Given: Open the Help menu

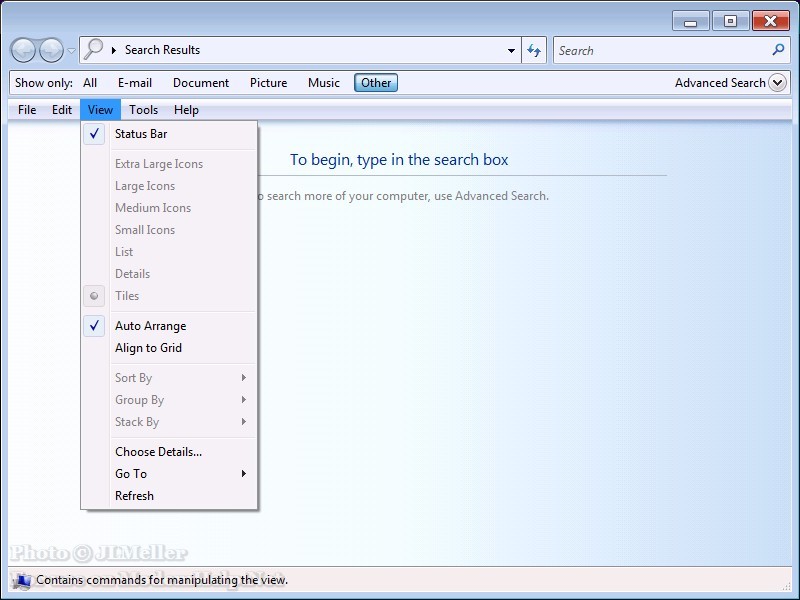Looking at the screenshot, I should tap(186, 110).
